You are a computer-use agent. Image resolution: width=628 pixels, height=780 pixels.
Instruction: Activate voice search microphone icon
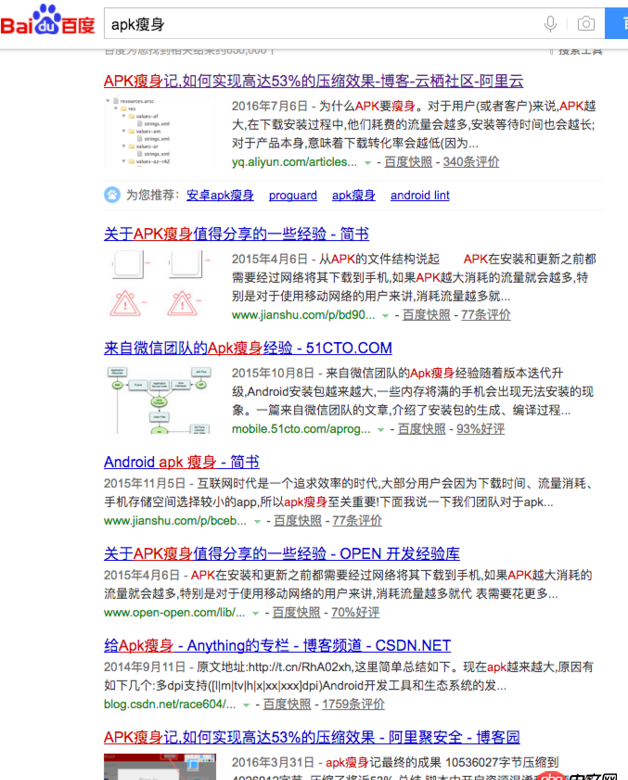tap(550, 23)
